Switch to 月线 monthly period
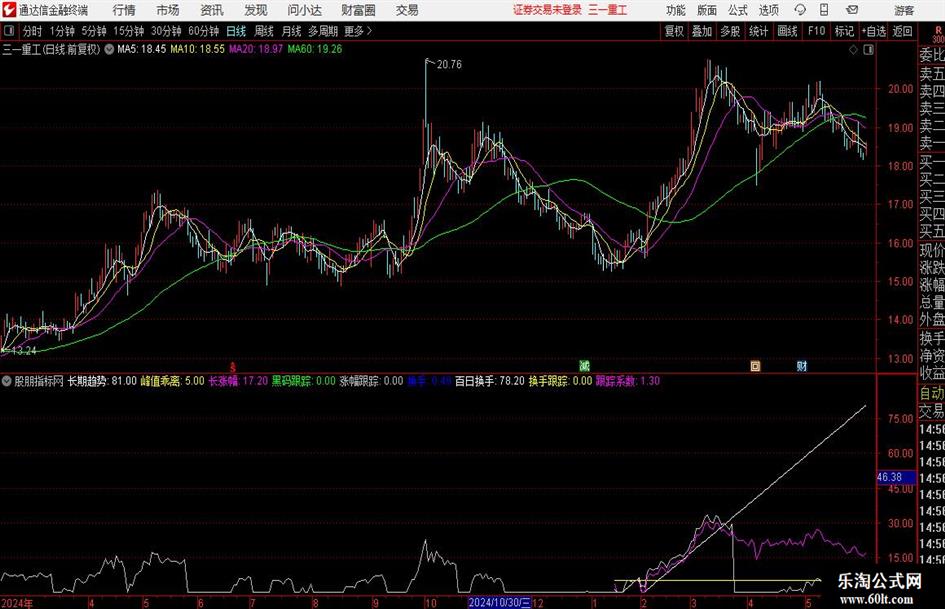The width and height of the screenshot is (945, 609). [291, 31]
